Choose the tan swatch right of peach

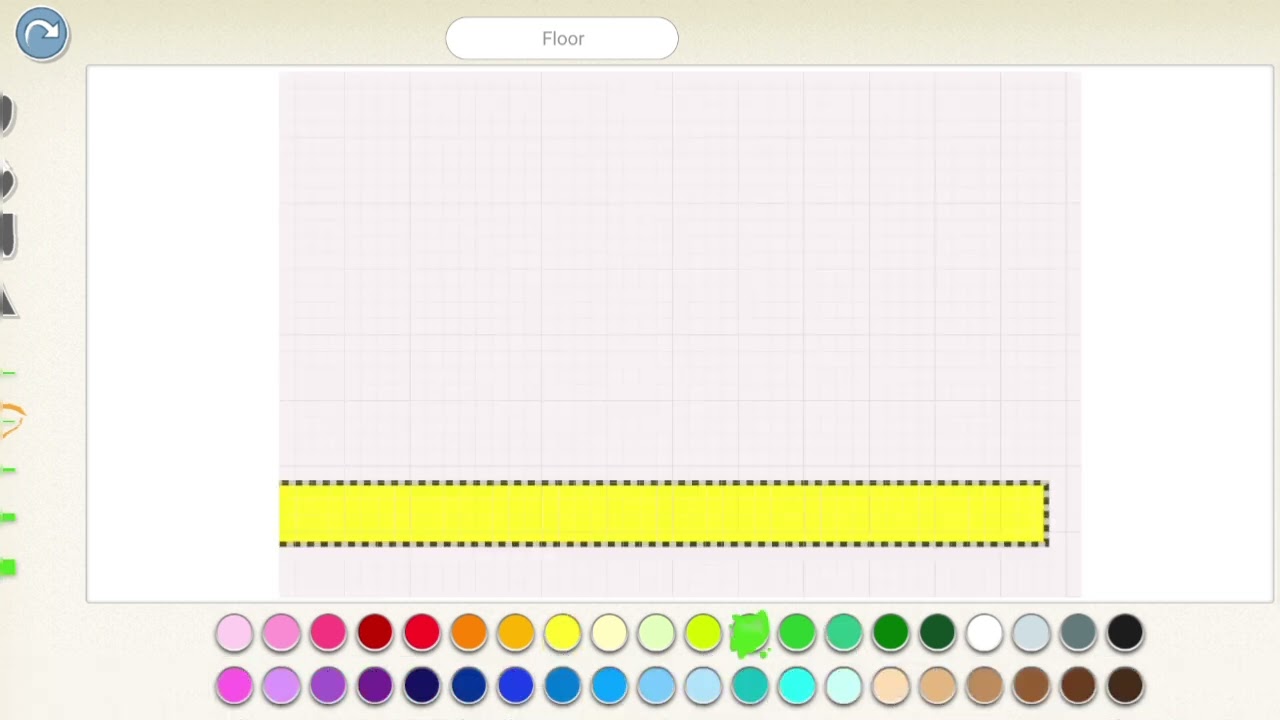pos(938,686)
